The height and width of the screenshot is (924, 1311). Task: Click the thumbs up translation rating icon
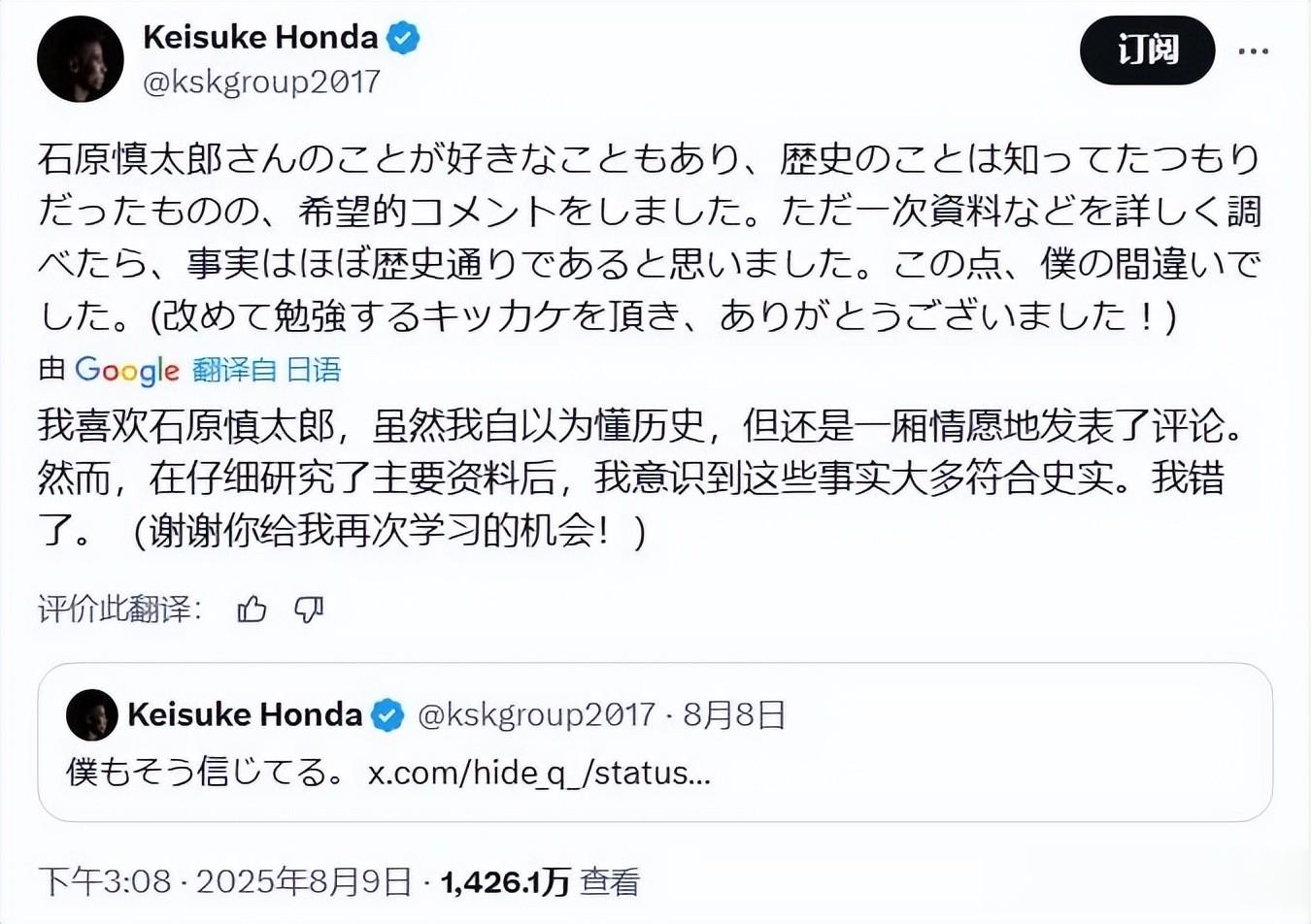pyautogui.click(x=252, y=610)
